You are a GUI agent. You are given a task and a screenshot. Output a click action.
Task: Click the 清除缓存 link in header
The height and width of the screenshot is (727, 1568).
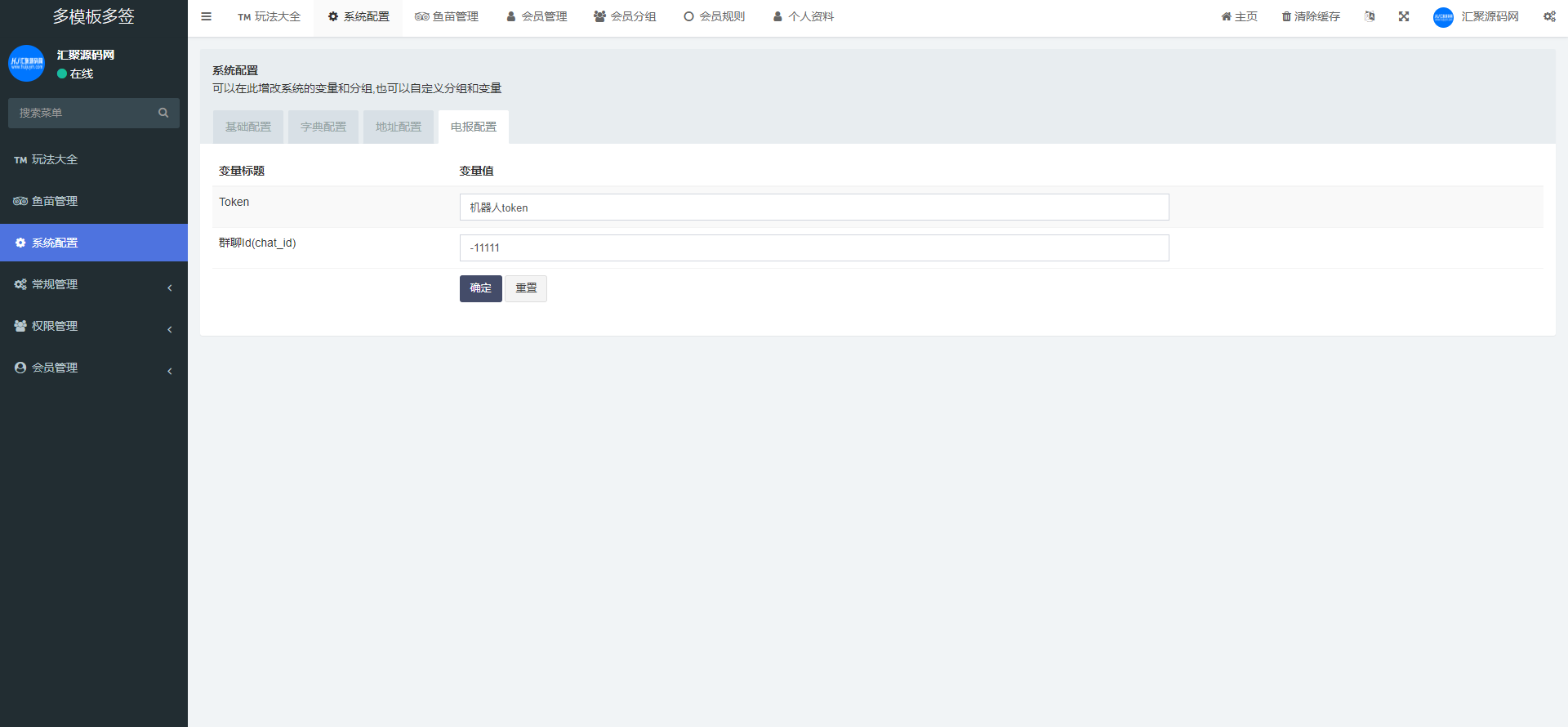[x=1311, y=16]
